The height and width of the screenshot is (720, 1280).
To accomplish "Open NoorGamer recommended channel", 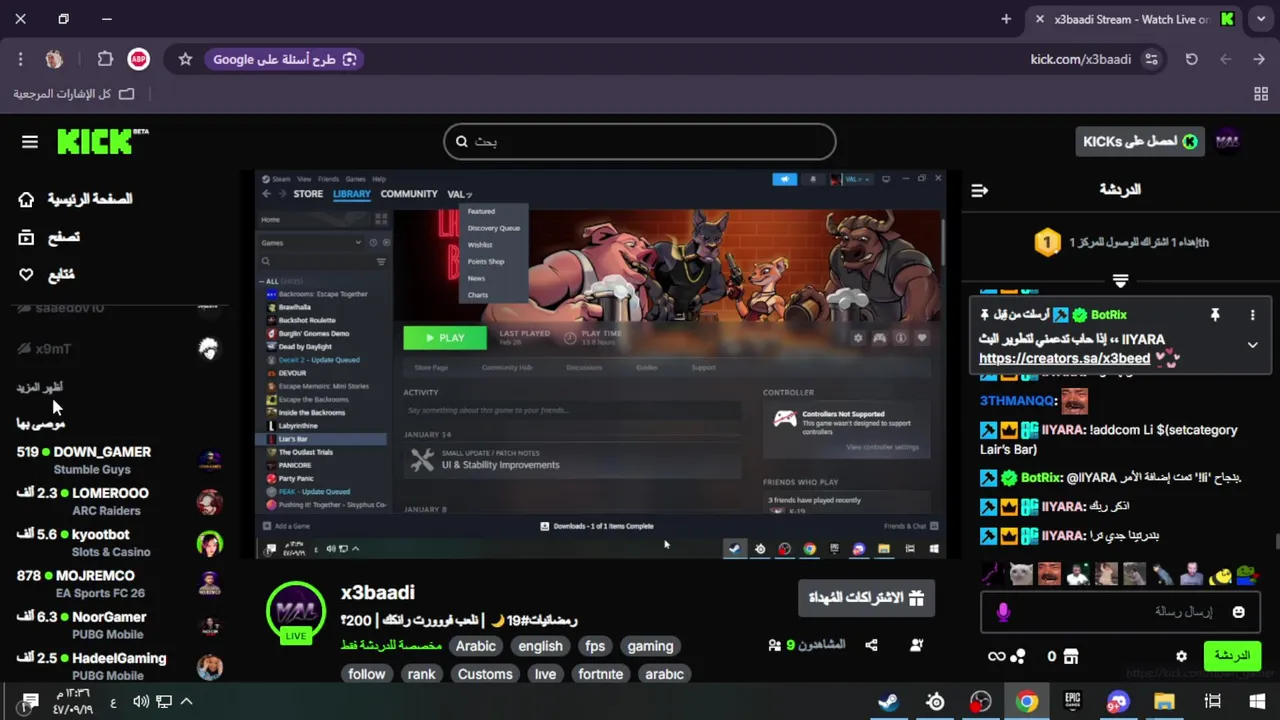I will [118, 625].
